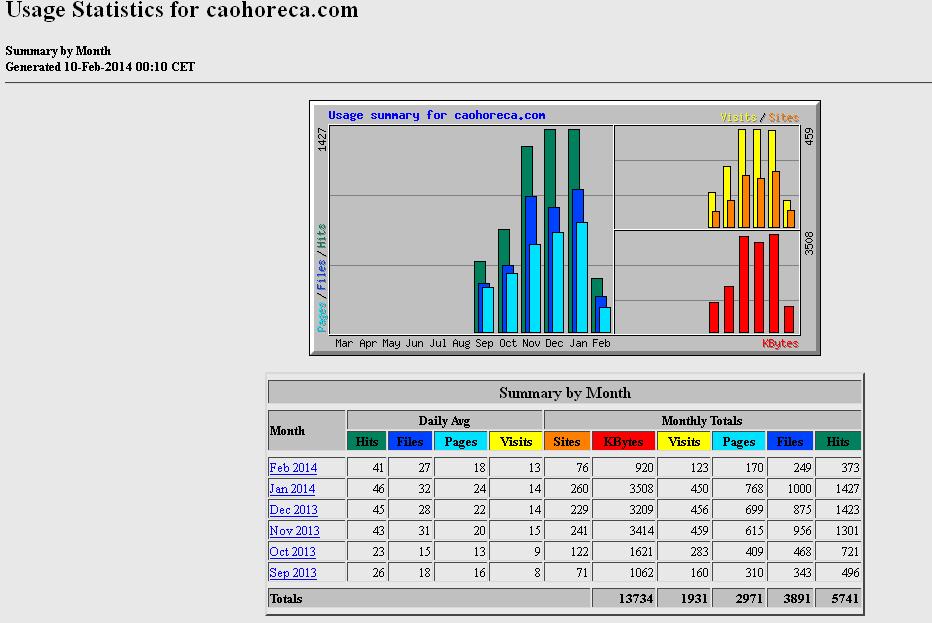
Task: Click the Dec 2013 monthly pages cell 699
Action: point(739,510)
